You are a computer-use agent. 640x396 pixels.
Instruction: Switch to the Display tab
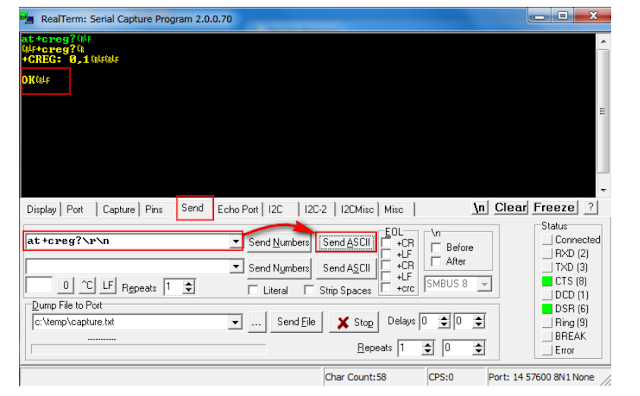pyautogui.click(x=41, y=209)
